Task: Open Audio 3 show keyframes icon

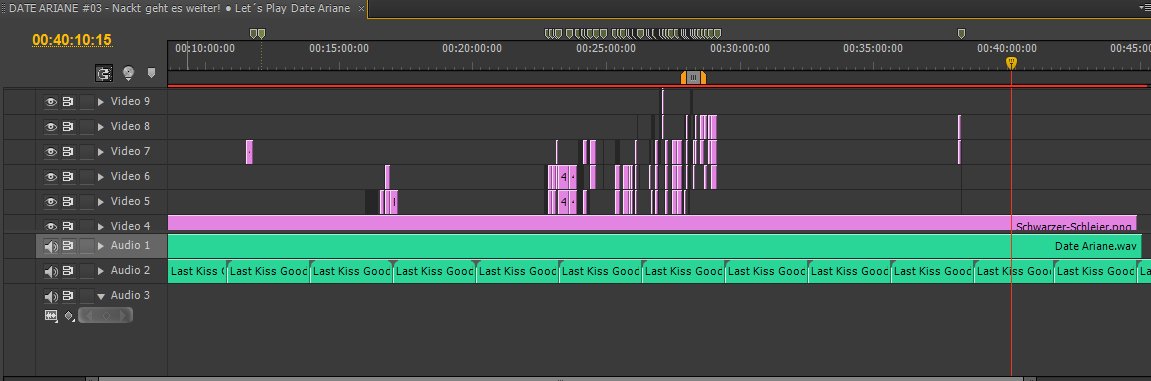Action: coord(68,316)
